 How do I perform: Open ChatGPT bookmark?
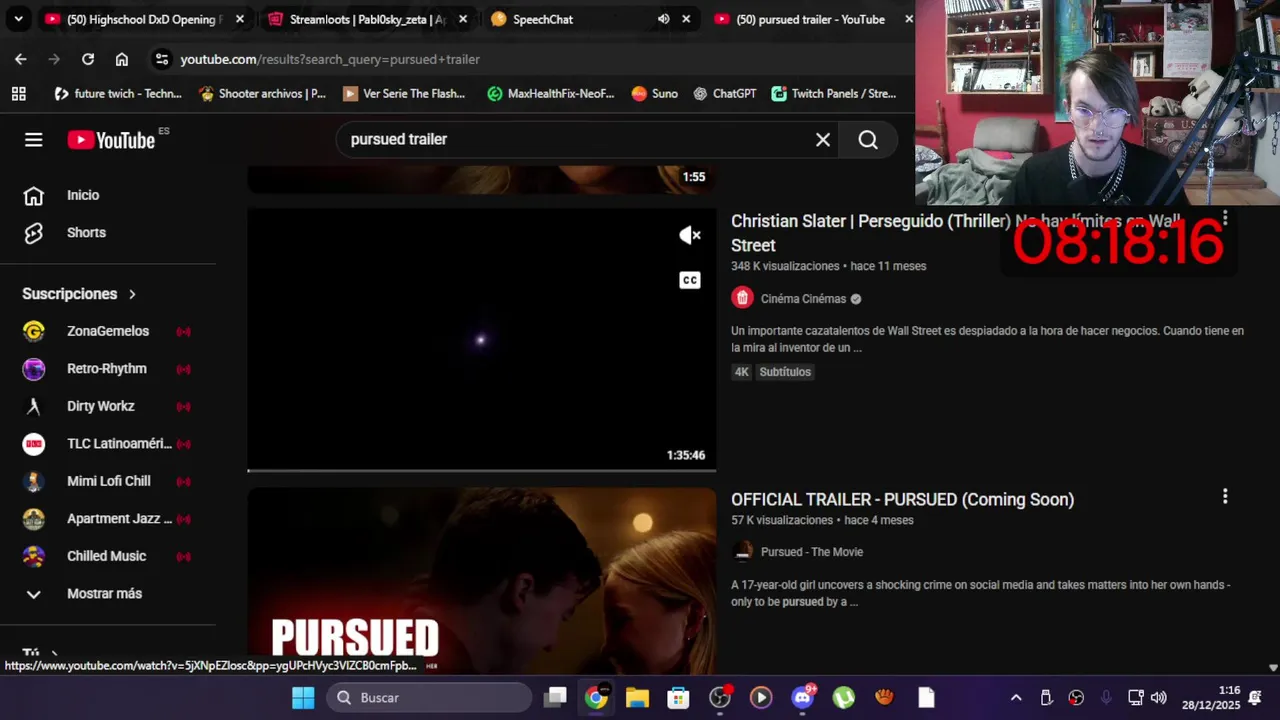point(725,94)
